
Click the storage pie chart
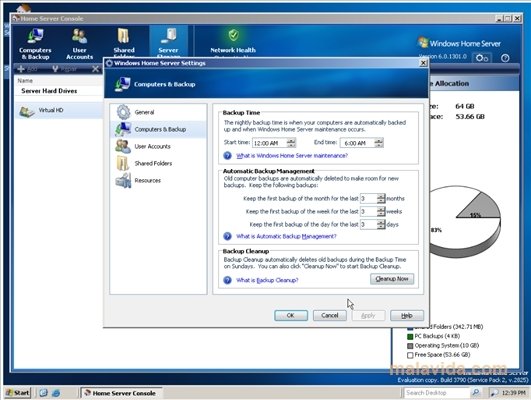tap(465, 221)
